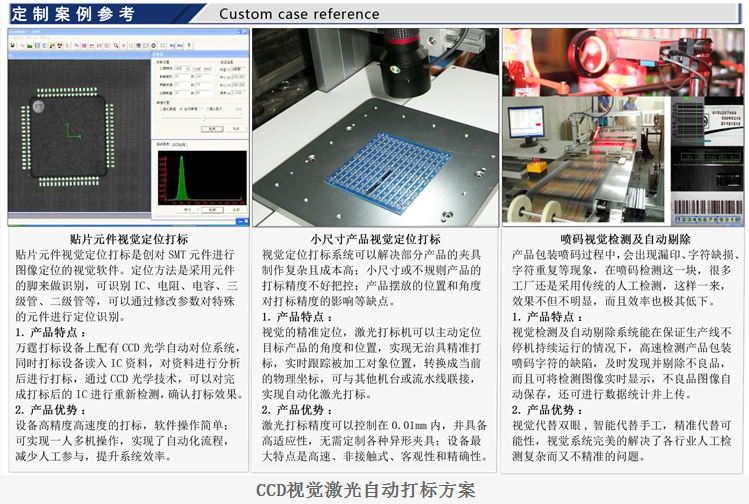The height and width of the screenshot is (504, 749).
Task: Click the barcode image in the right photo collage
Action: click(x=707, y=211)
